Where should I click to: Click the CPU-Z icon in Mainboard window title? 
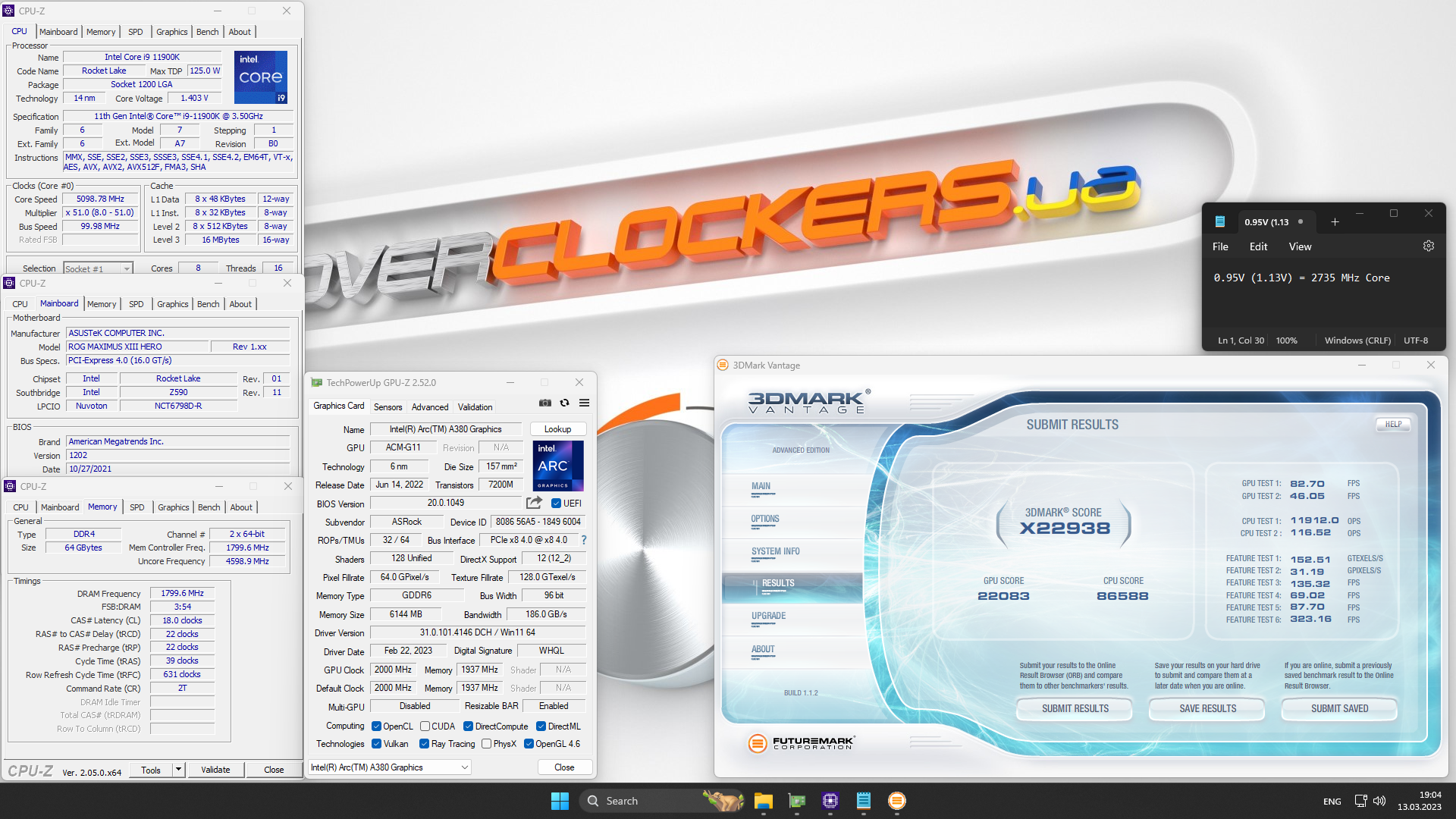coord(9,283)
